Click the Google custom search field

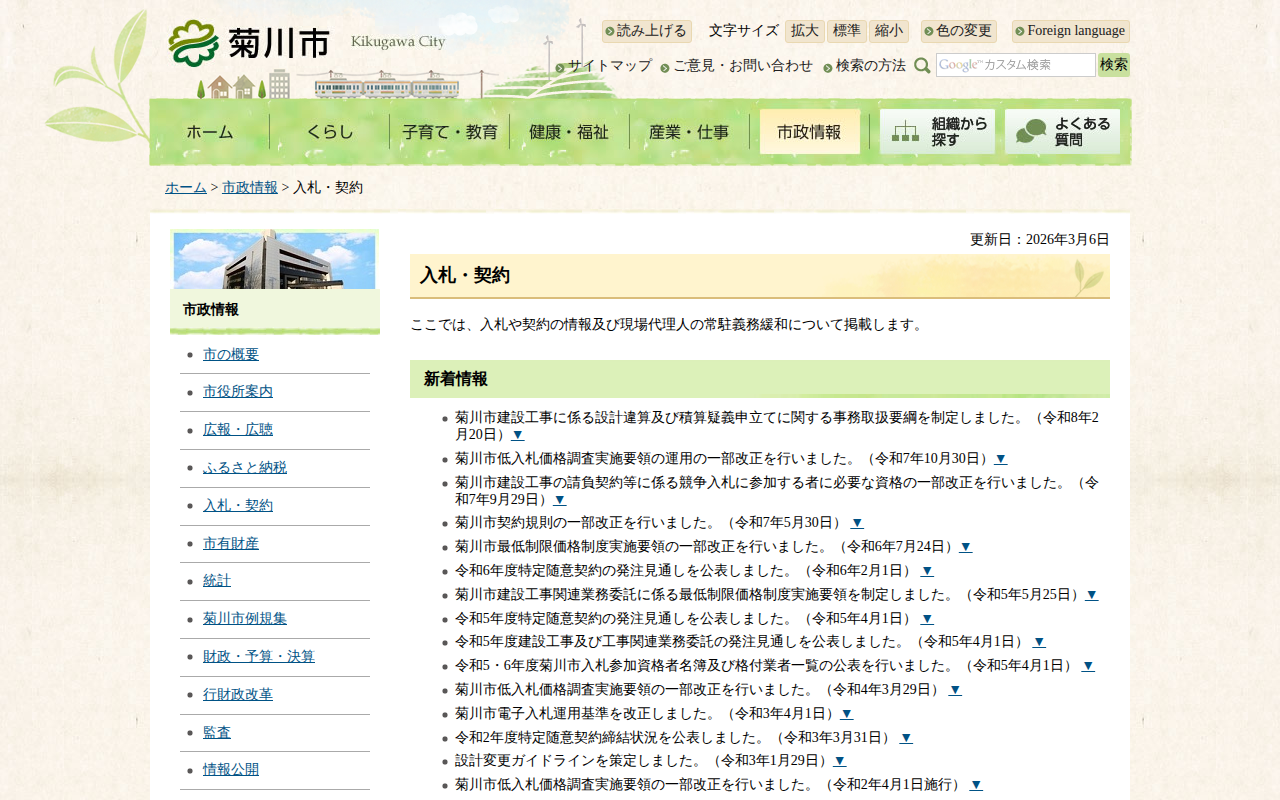point(1016,65)
